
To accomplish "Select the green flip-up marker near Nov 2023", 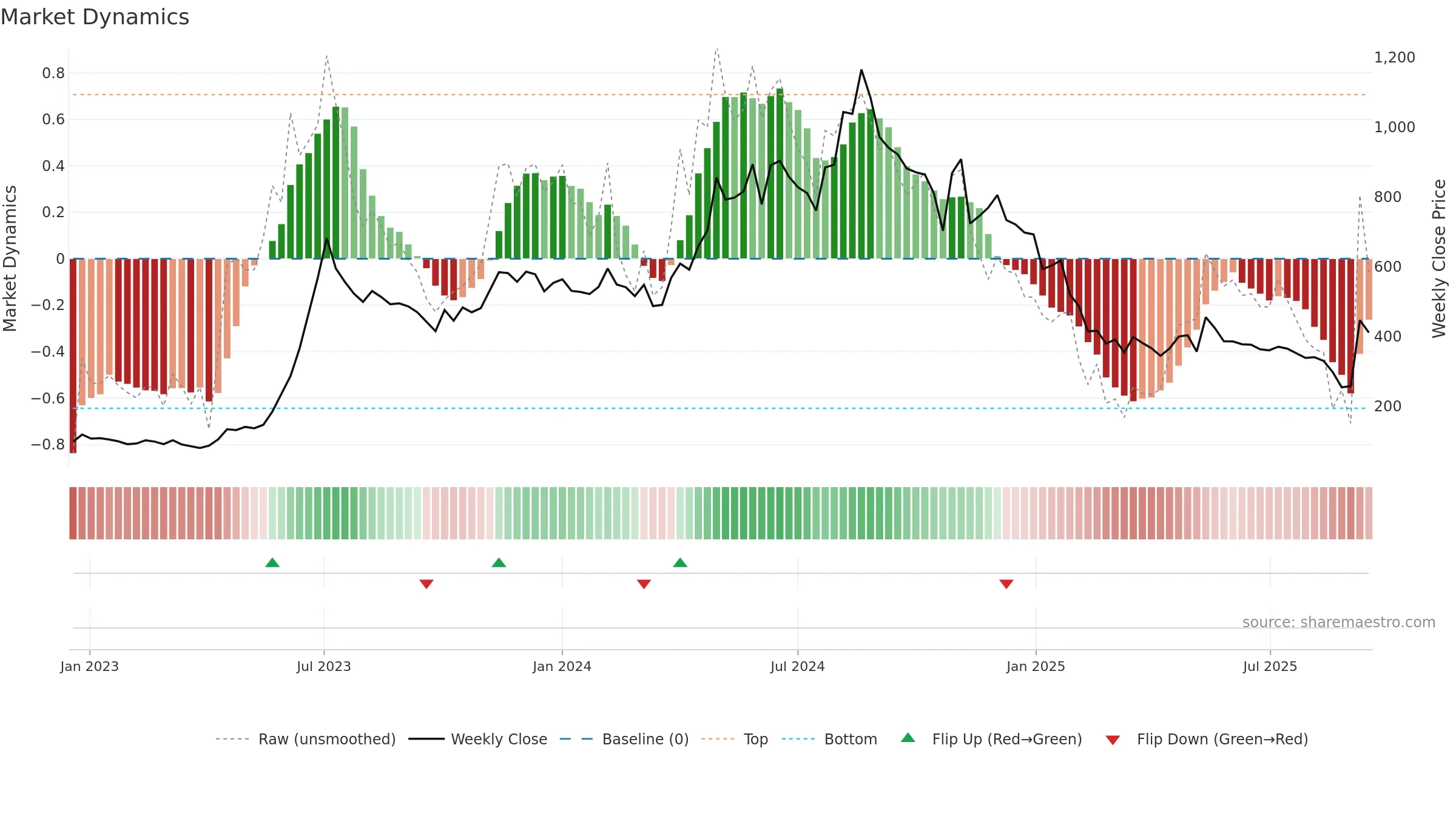I will pos(499,562).
